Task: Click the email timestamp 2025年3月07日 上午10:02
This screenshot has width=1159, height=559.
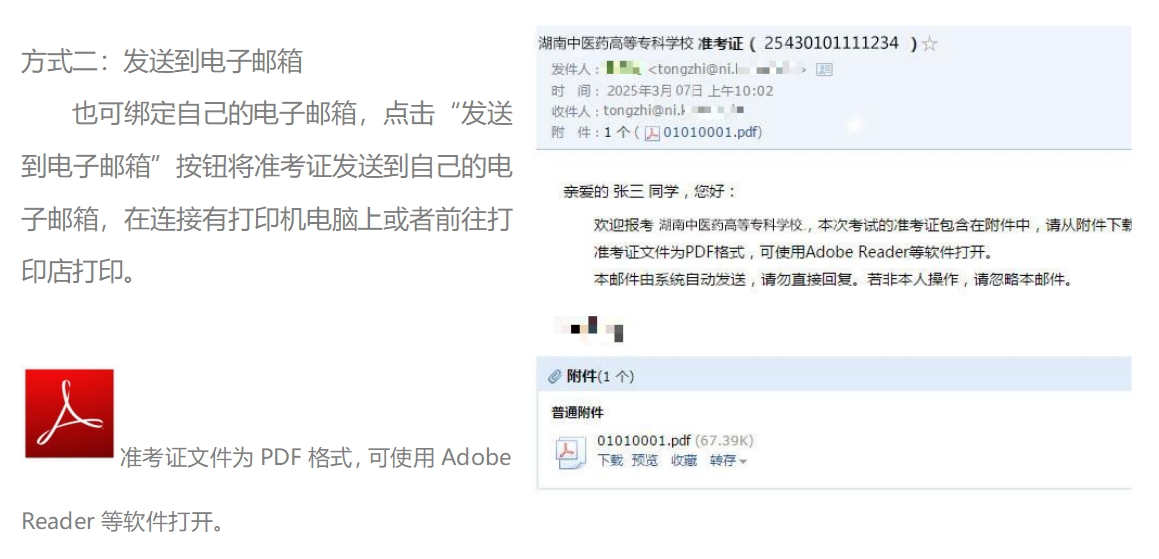Action: [x=688, y=91]
